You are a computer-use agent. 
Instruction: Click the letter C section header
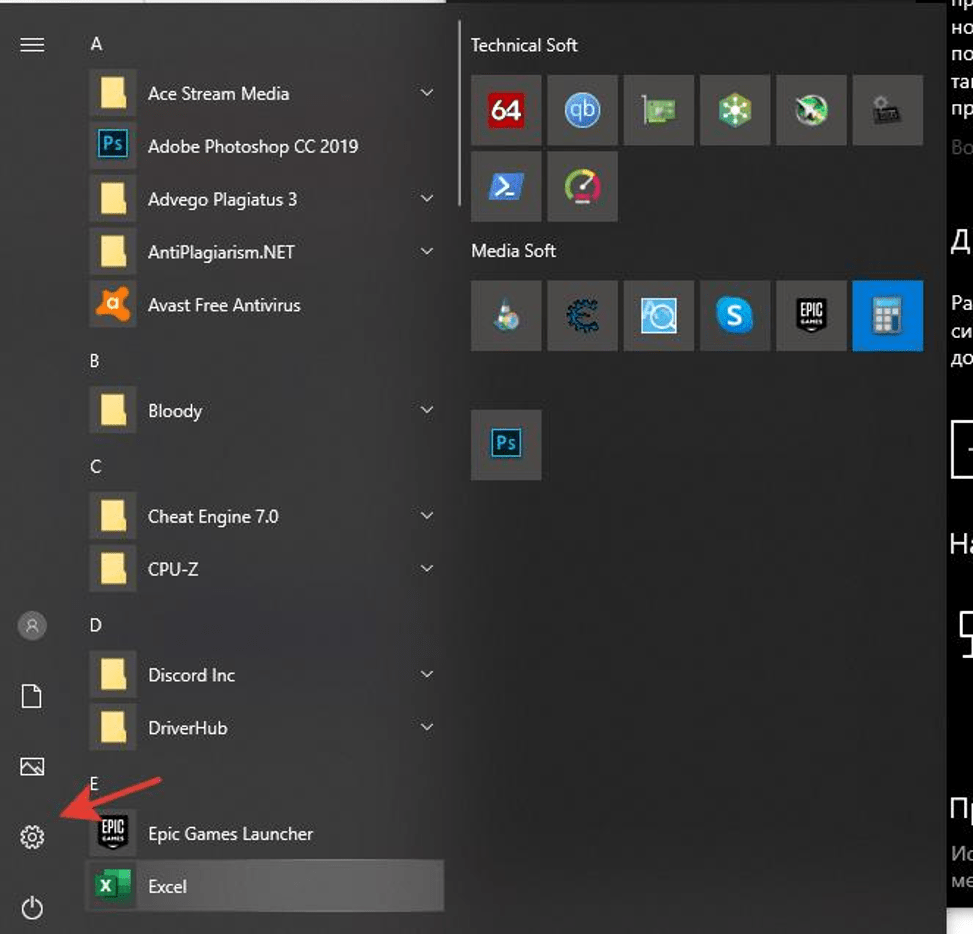tap(96, 467)
